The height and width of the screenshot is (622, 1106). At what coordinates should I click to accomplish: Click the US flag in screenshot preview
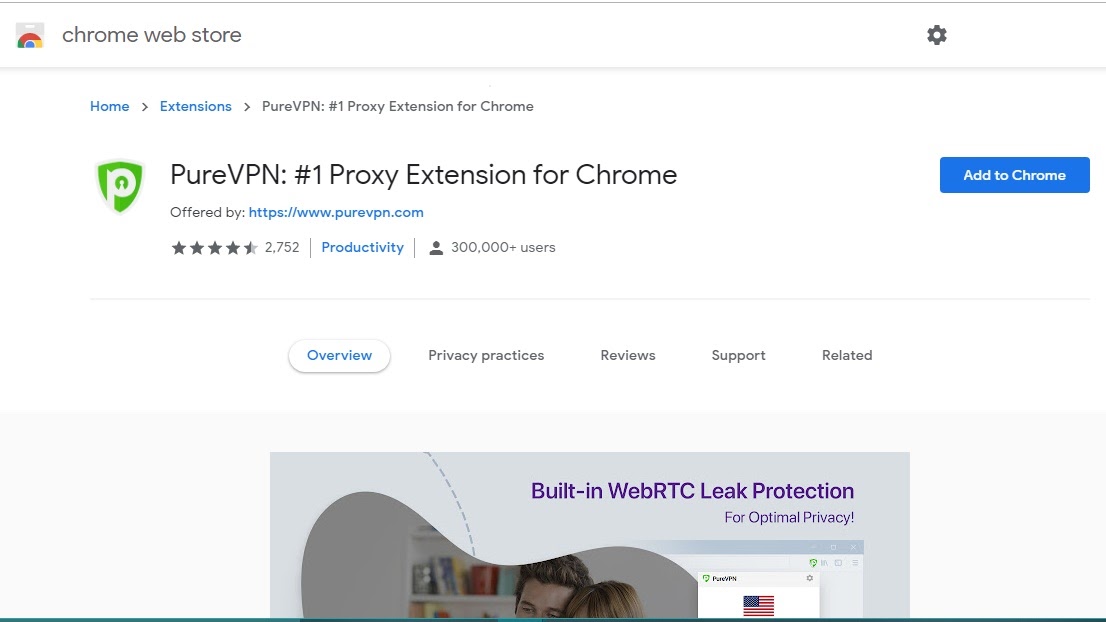click(758, 605)
